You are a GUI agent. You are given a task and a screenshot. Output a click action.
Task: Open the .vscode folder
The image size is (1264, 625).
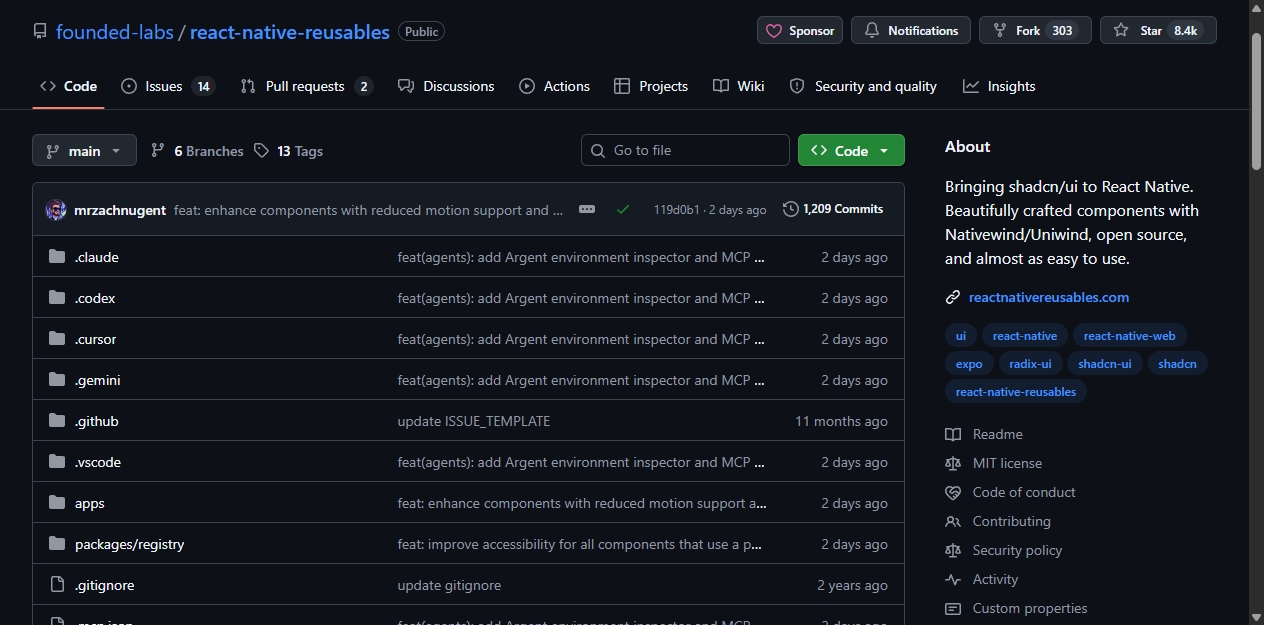[98, 462]
